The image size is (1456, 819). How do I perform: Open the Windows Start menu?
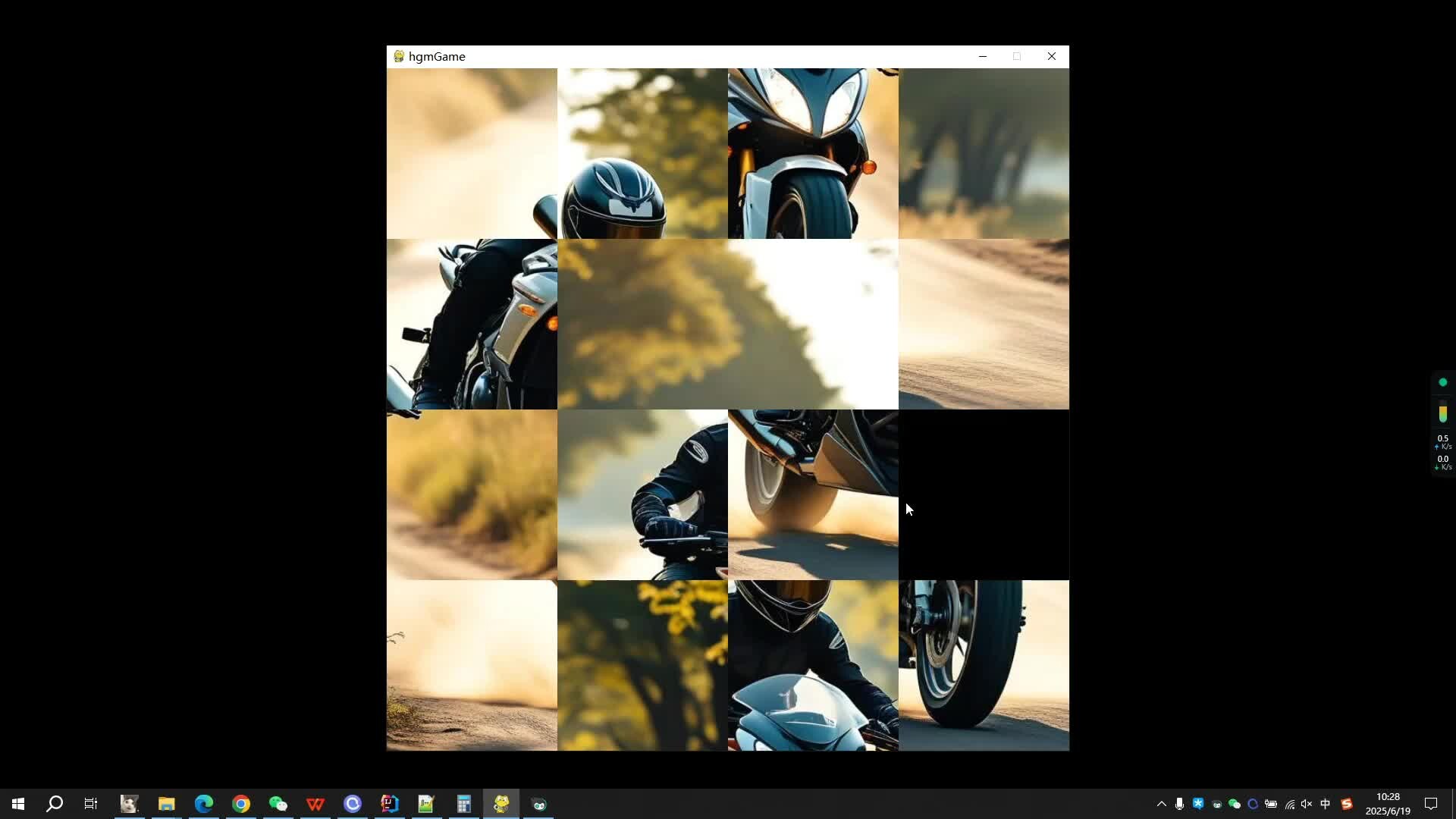pyautogui.click(x=18, y=804)
